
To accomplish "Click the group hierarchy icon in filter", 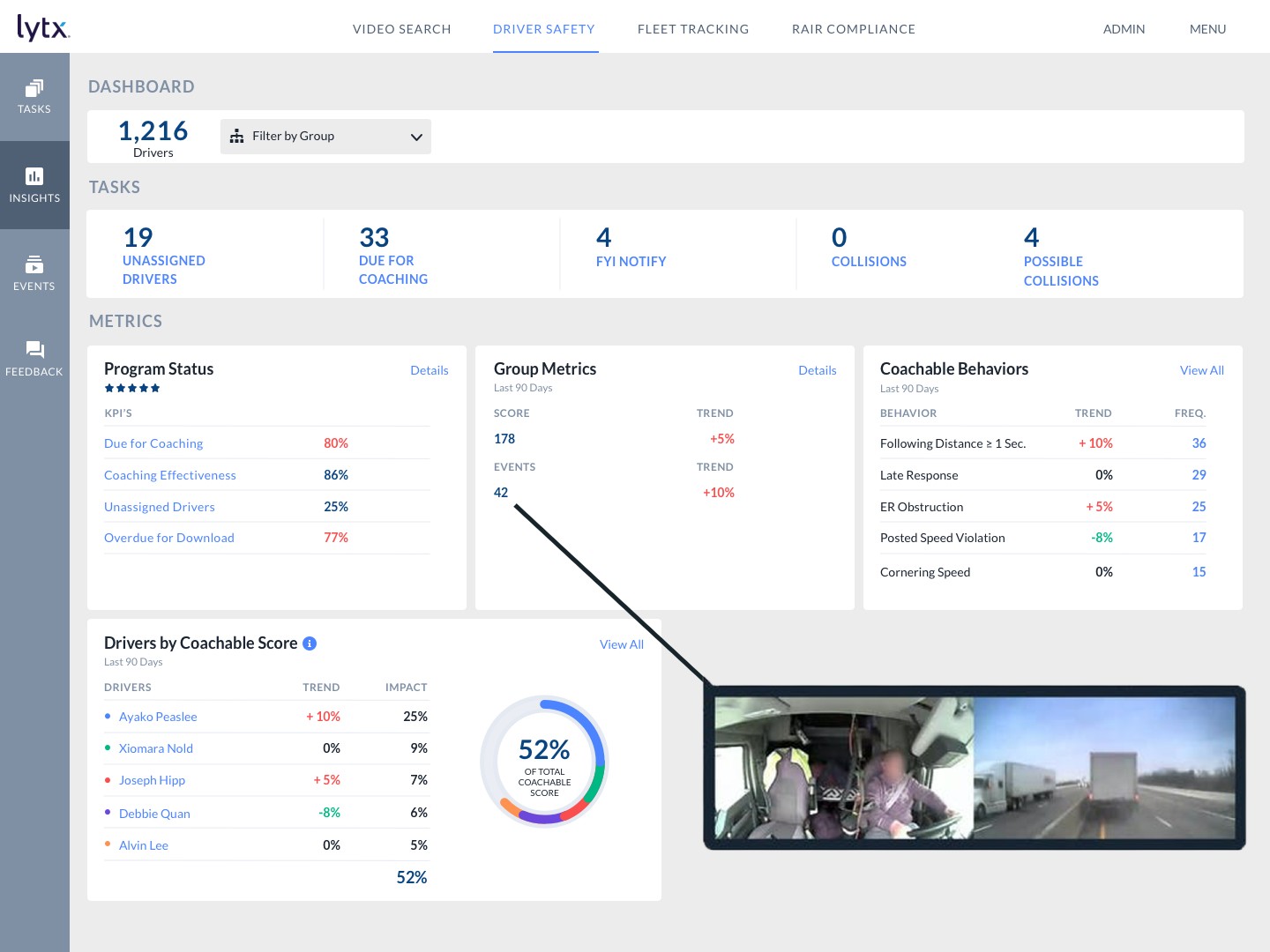I will tap(236, 136).
